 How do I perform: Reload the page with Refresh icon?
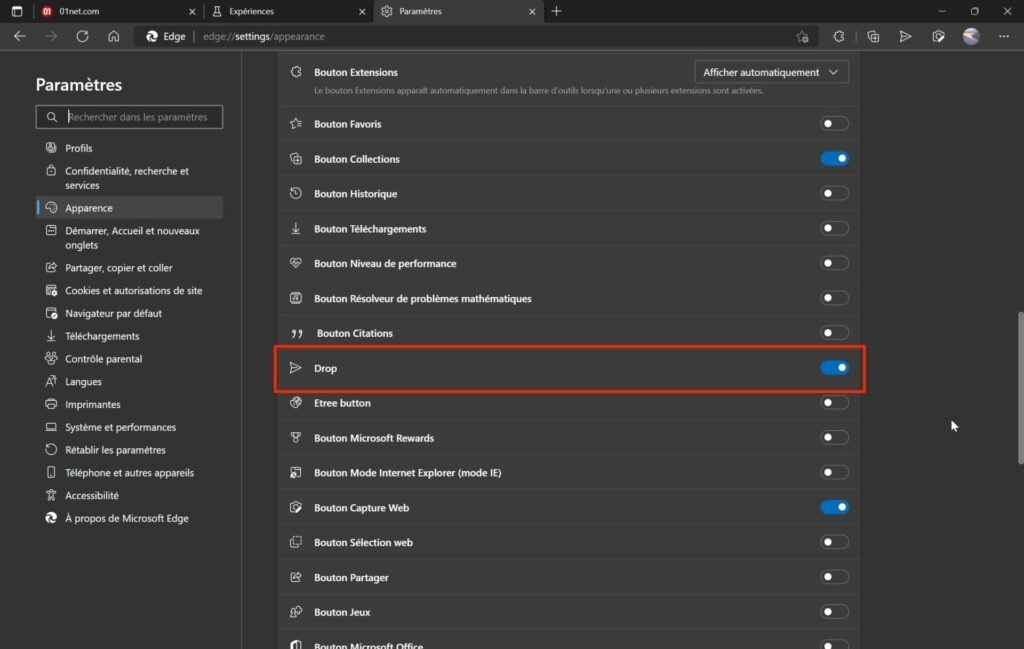coord(82,37)
